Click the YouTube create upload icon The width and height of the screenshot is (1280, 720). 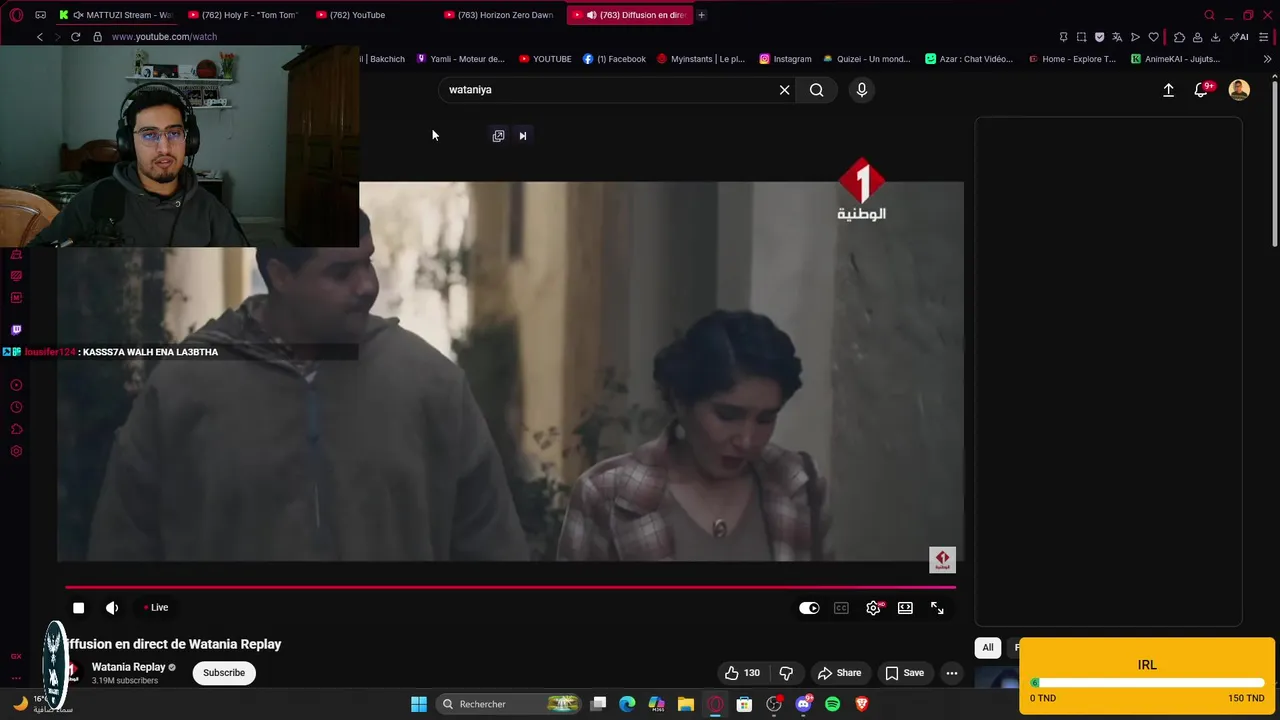1168,90
